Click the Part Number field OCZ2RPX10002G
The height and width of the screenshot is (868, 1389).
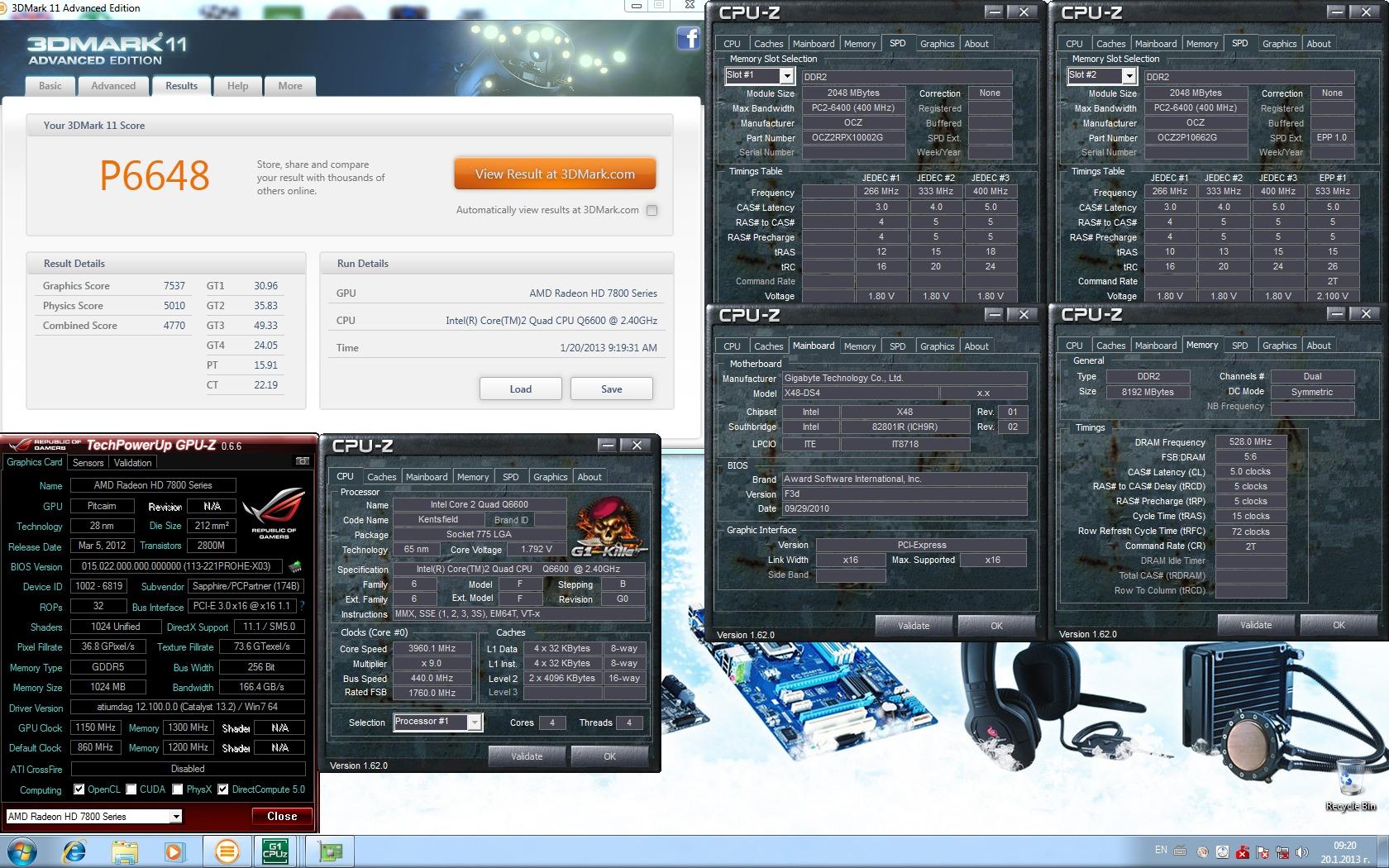(853, 138)
